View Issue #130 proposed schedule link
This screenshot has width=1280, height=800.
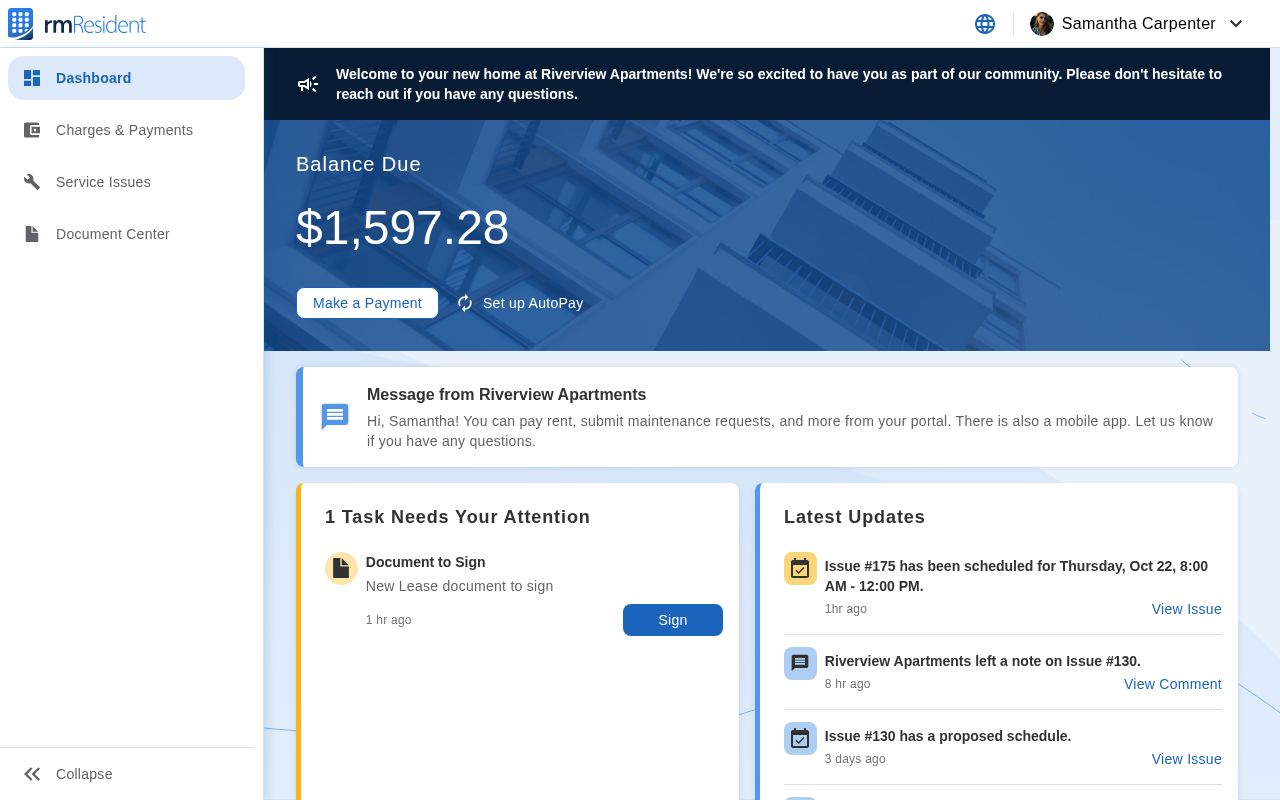point(1187,759)
